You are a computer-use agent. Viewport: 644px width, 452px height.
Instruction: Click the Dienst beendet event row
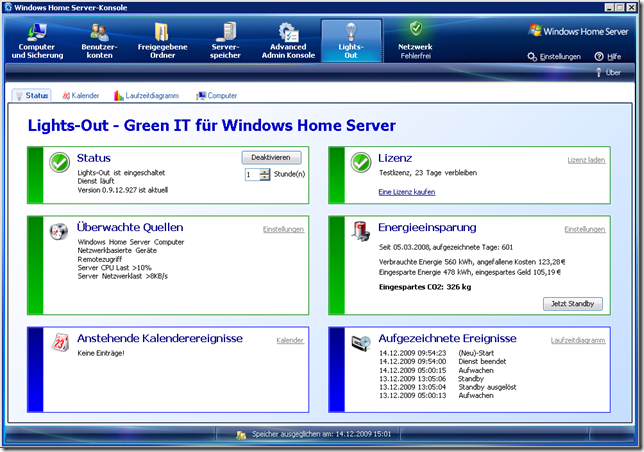tap(442, 362)
